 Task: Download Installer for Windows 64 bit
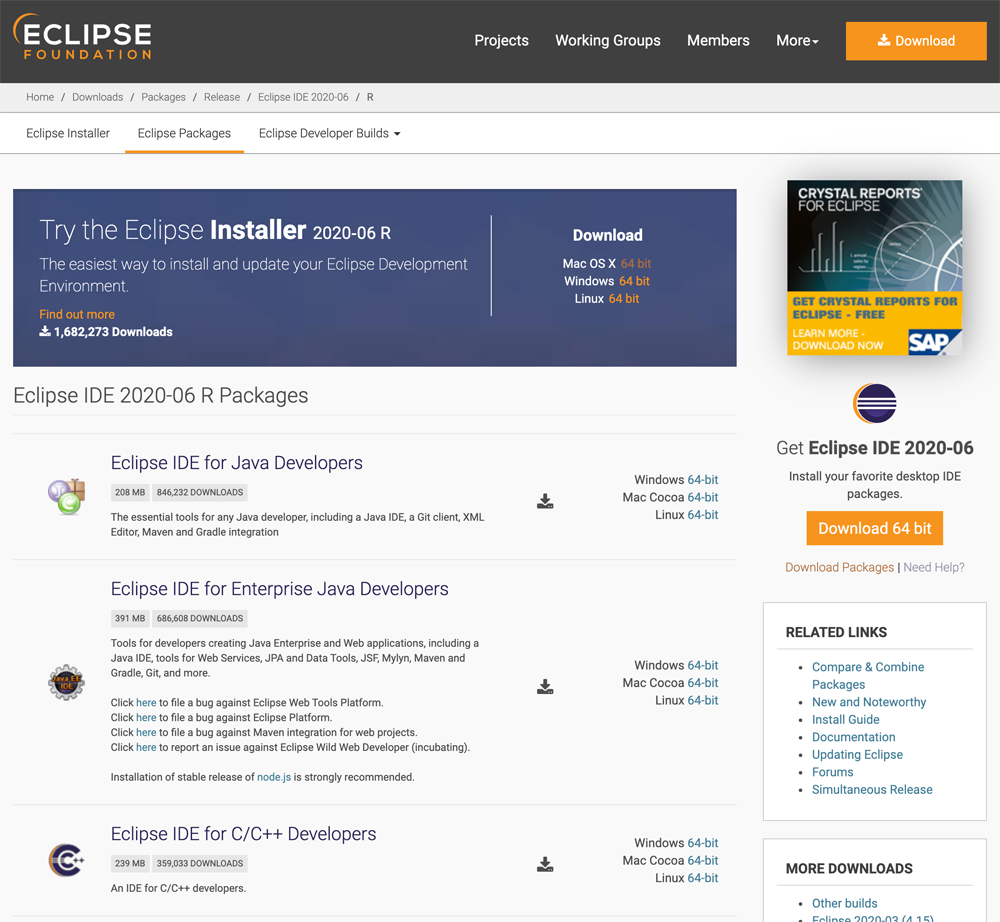634,281
